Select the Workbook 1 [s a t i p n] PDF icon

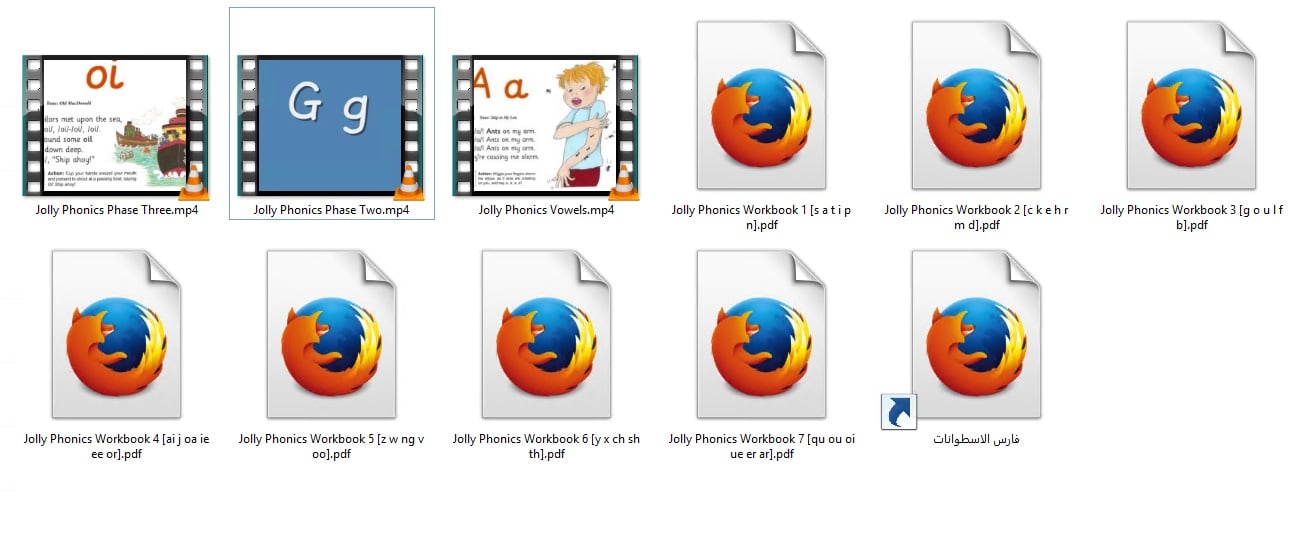click(x=761, y=106)
